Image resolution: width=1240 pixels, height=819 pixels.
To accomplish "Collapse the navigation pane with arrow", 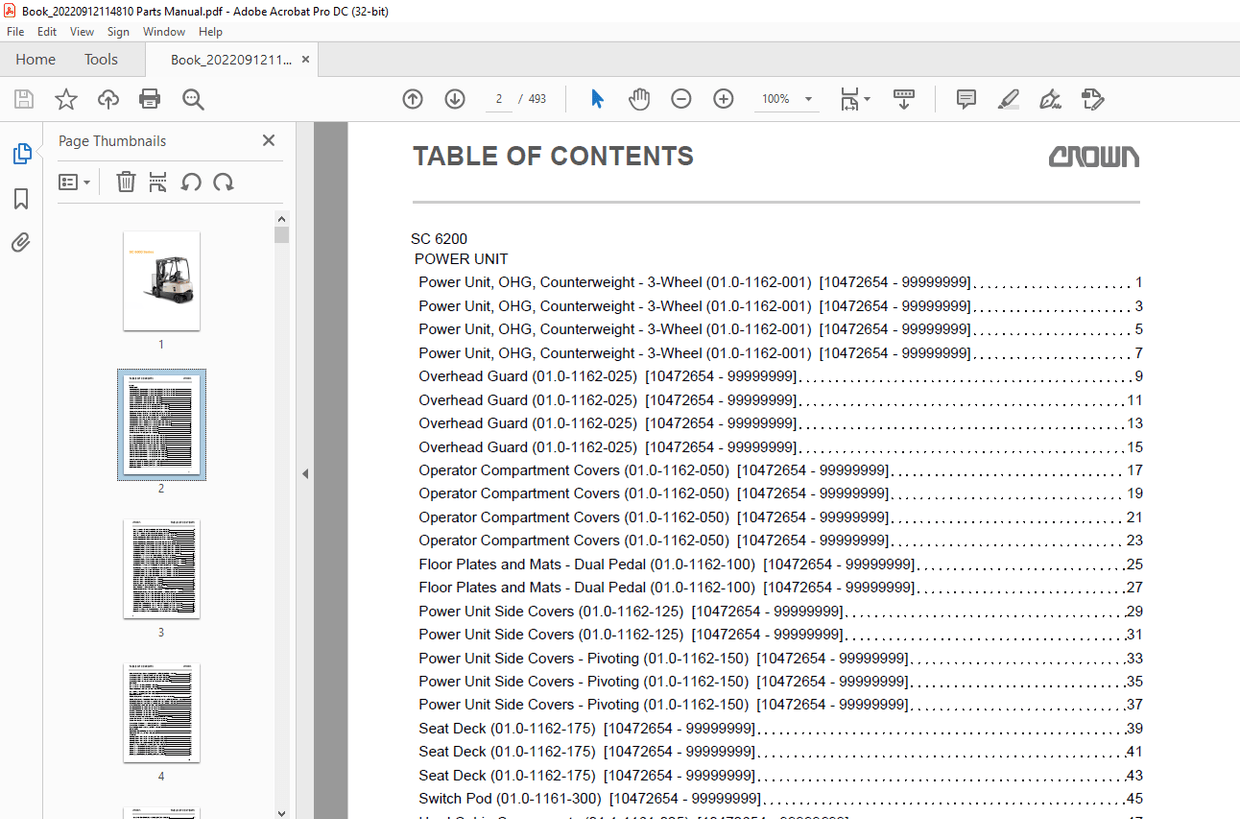I will click(x=305, y=474).
